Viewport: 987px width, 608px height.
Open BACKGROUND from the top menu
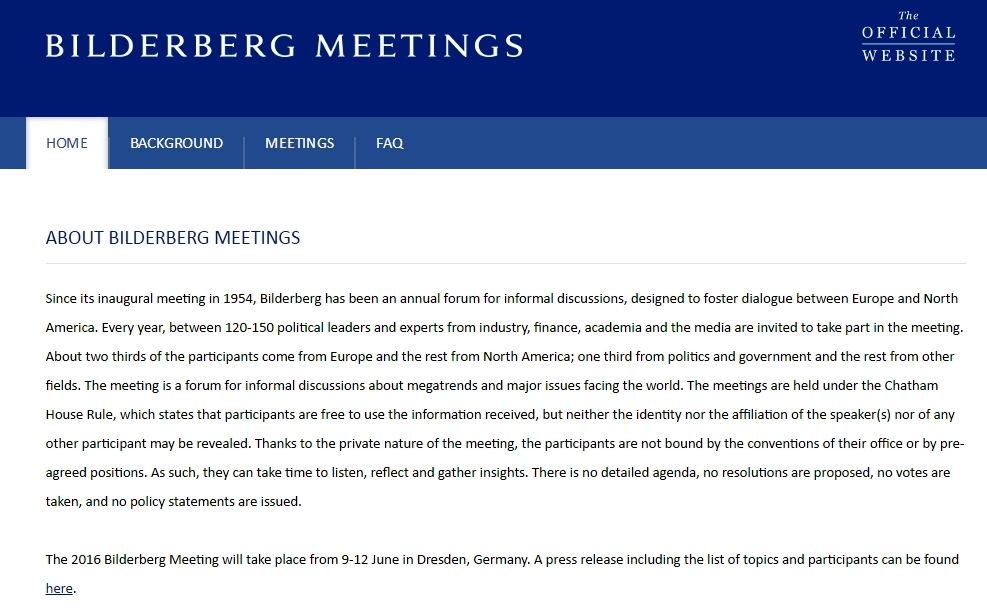tap(176, 143)
